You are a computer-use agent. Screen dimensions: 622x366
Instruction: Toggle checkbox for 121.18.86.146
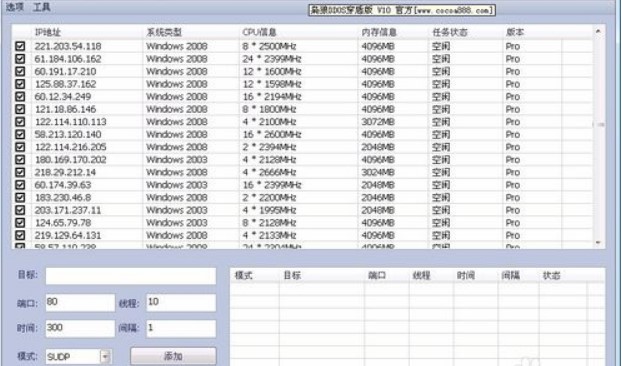(x=20, y=109)
